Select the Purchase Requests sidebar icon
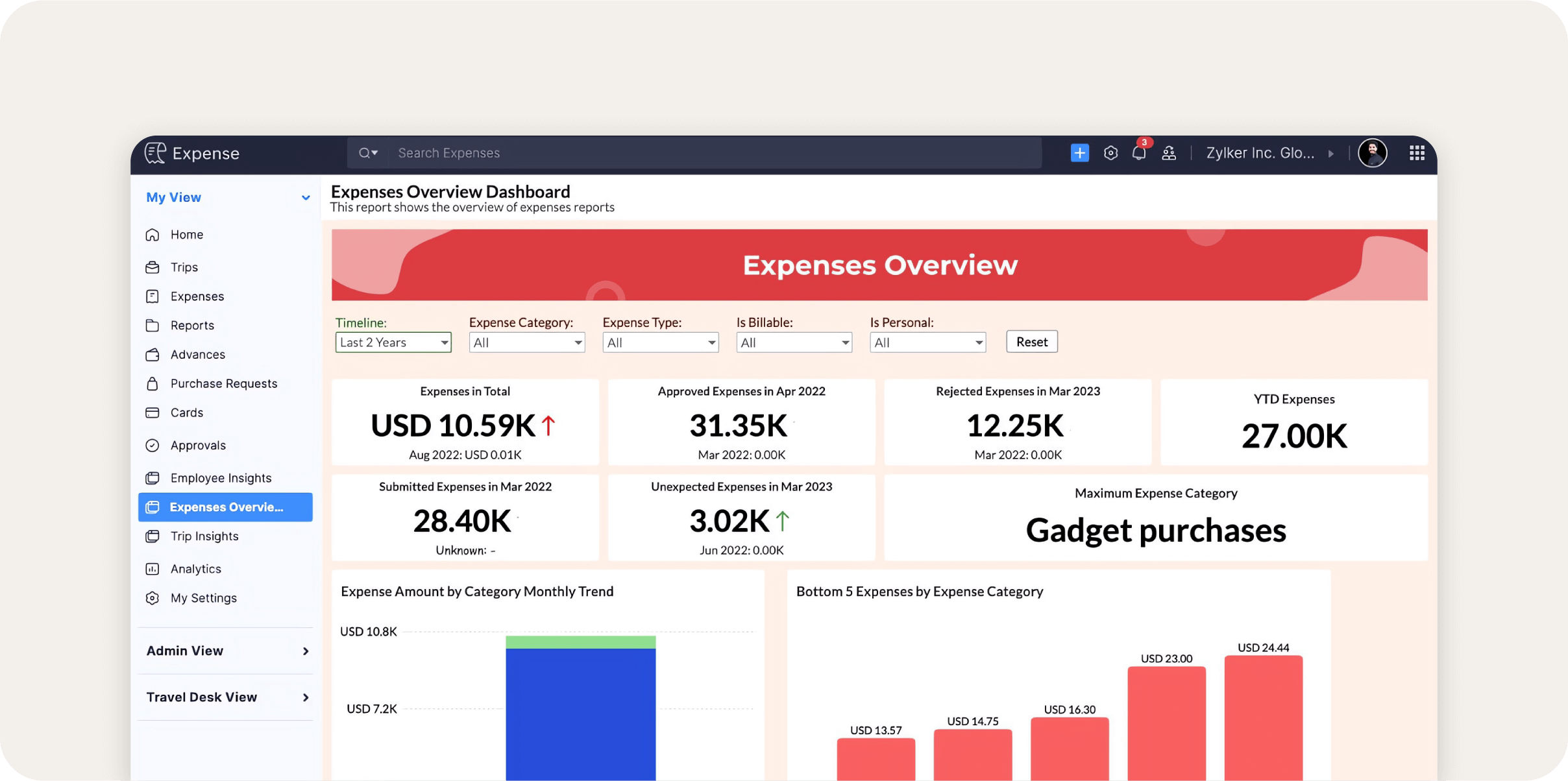The height and width of the screenshot is (781, 1568). 153,383
